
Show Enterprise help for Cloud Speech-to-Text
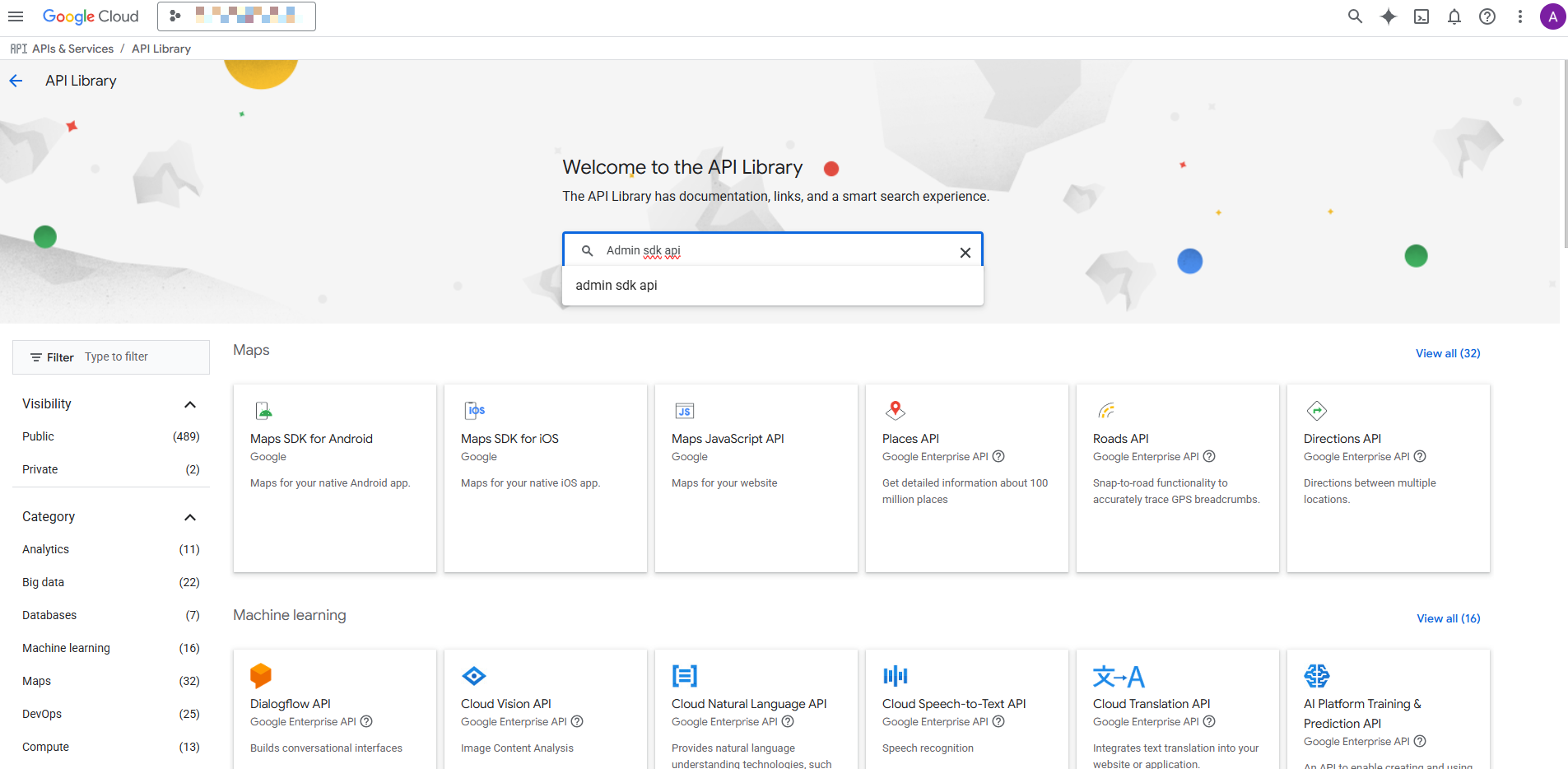[998, 721]
